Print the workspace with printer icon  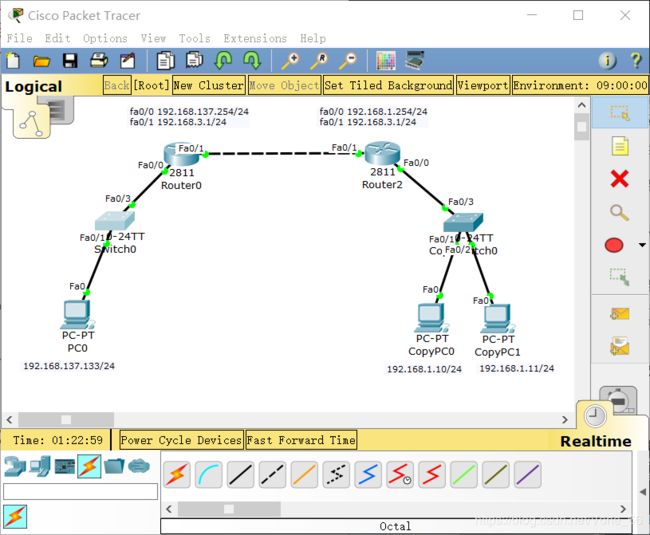[99, 61]
